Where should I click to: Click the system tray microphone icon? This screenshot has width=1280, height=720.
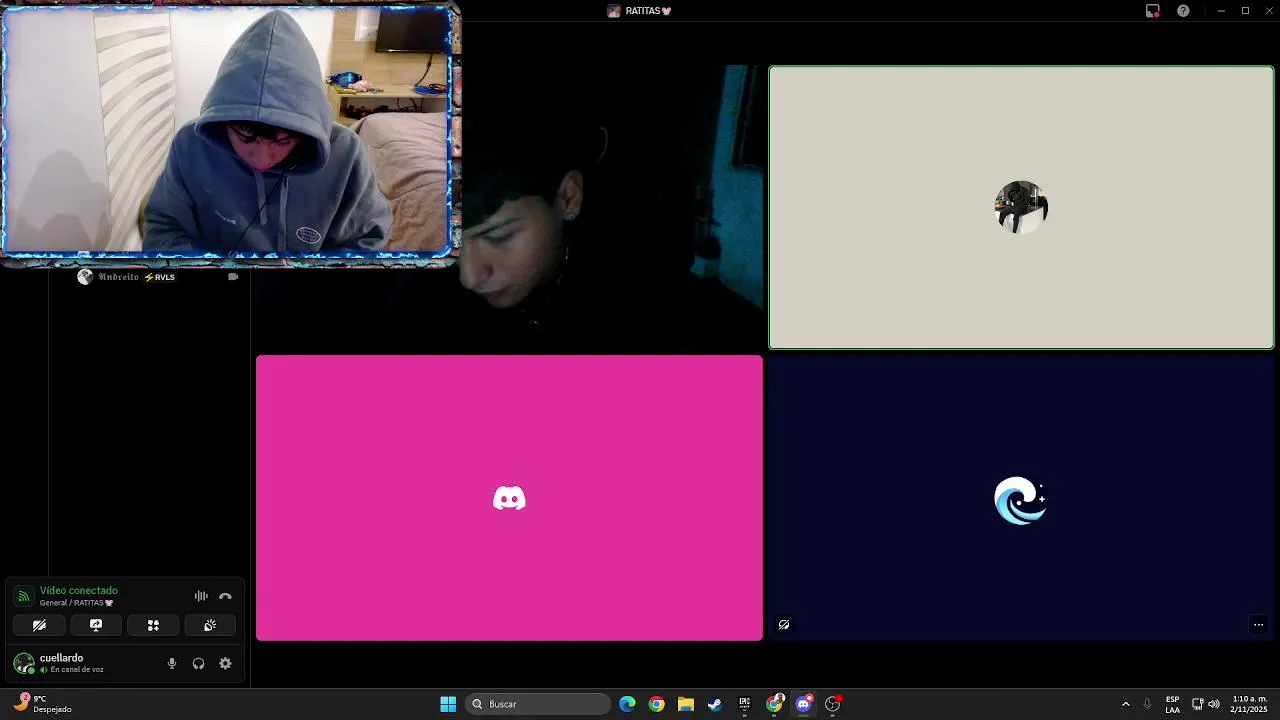(1147, 704)
